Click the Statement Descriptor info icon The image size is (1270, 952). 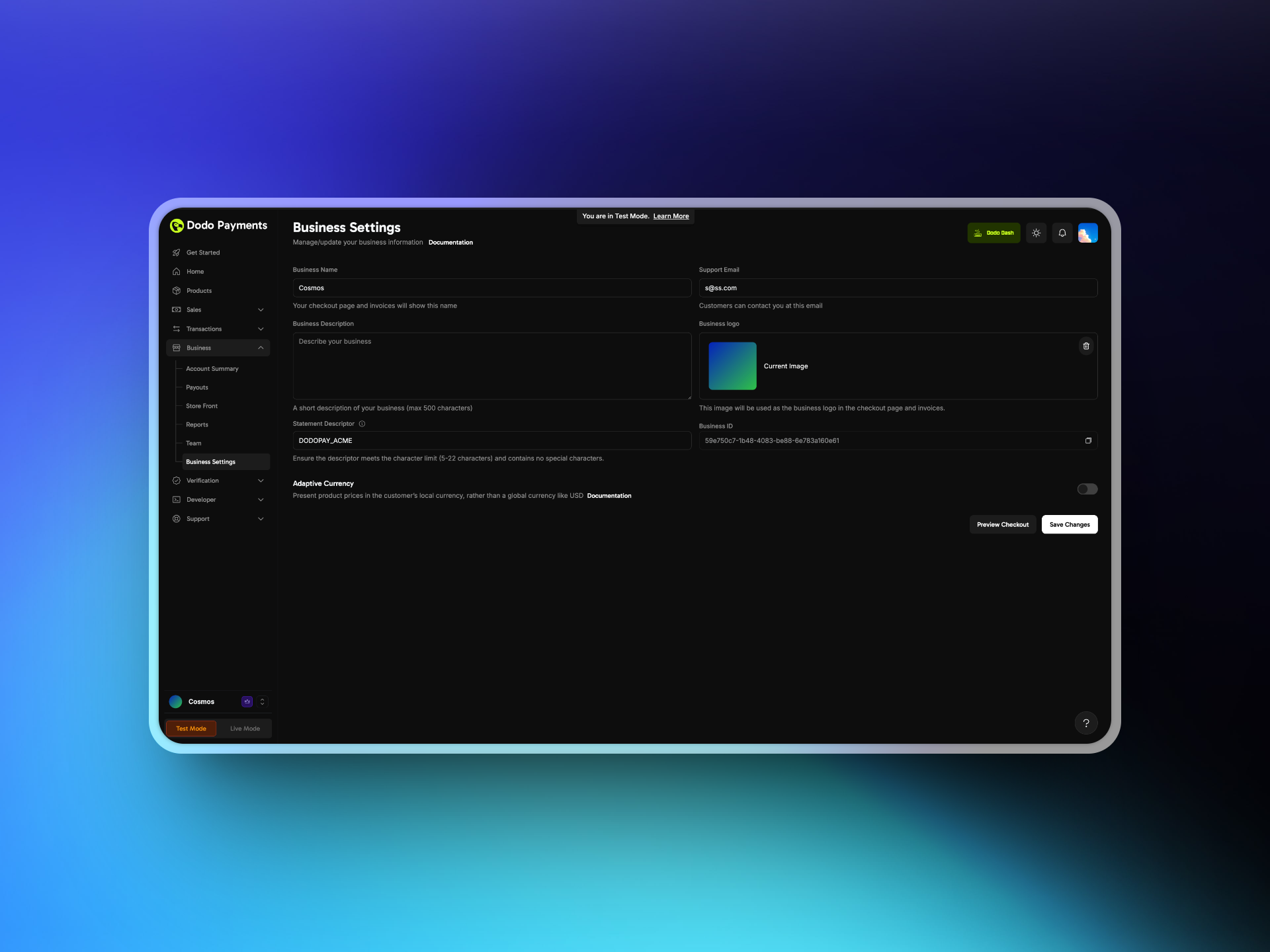coord(362,424)
